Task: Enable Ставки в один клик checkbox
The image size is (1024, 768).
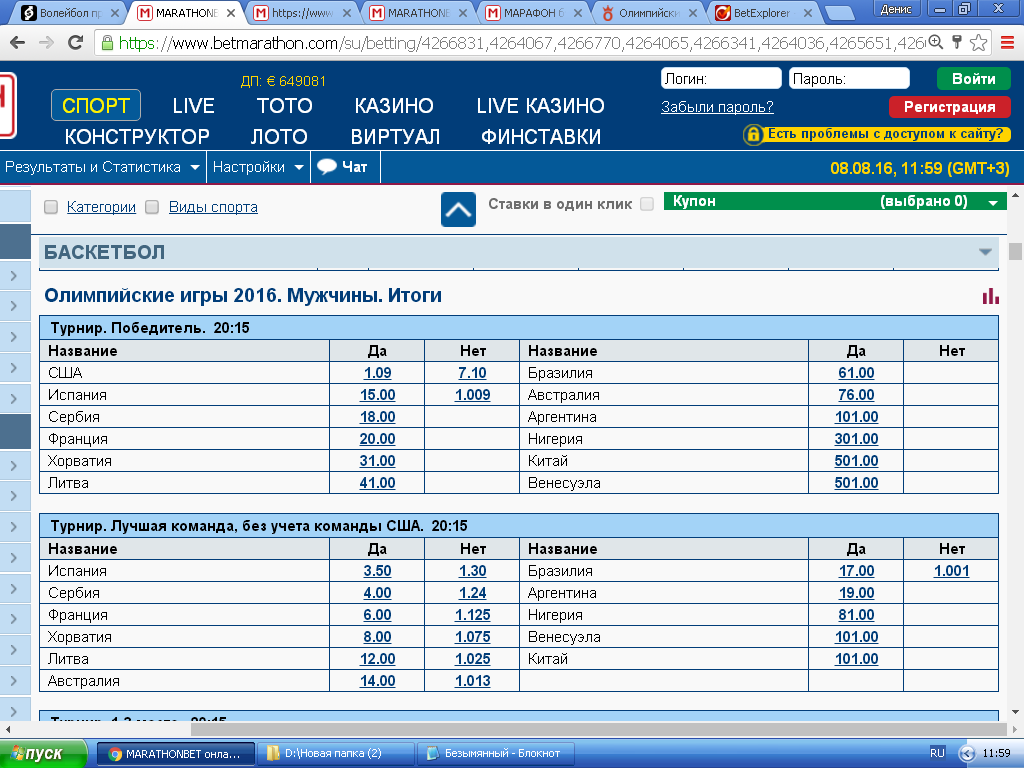Action: coord(647,204)
